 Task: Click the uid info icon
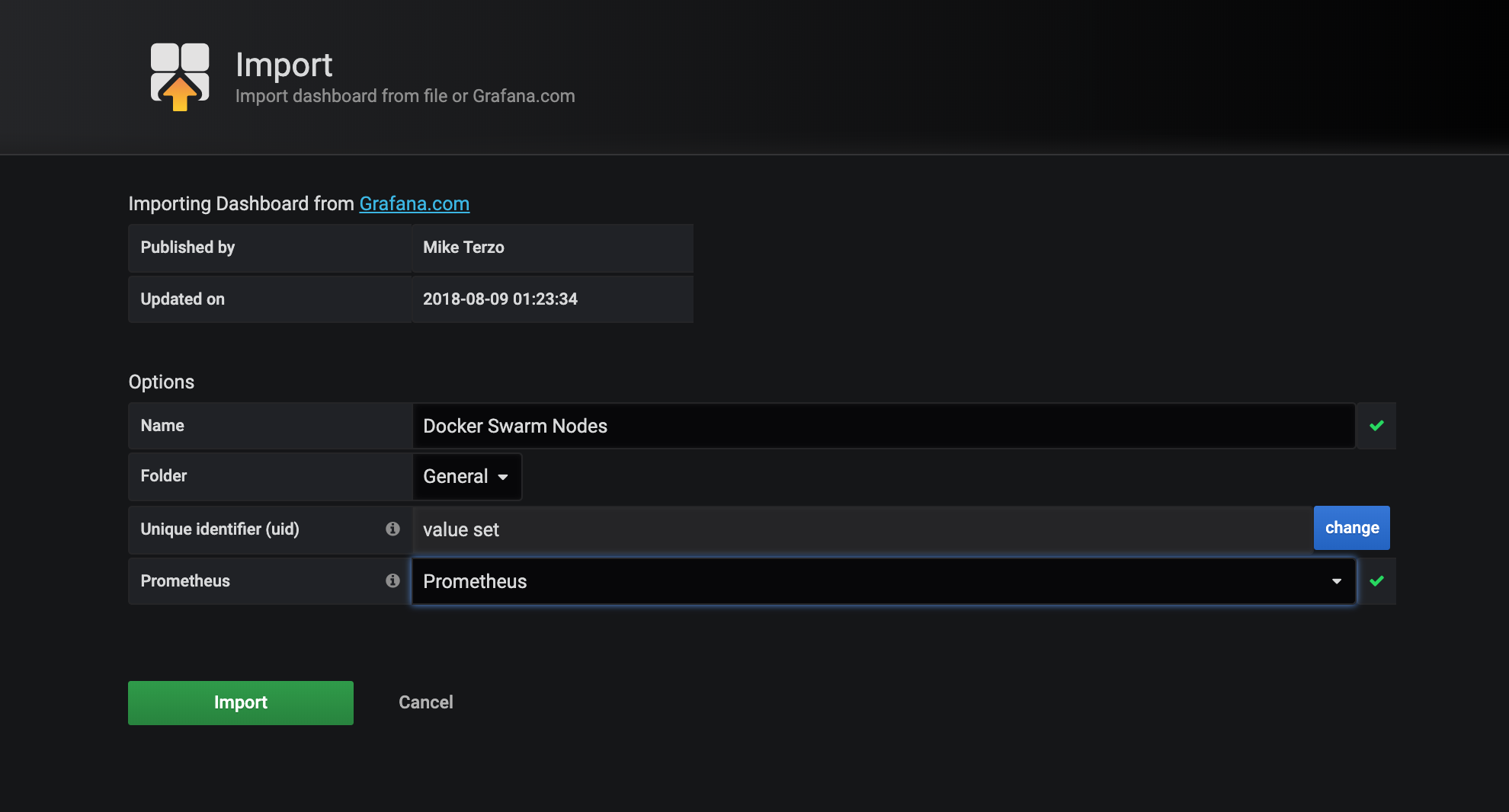(392, 529)
